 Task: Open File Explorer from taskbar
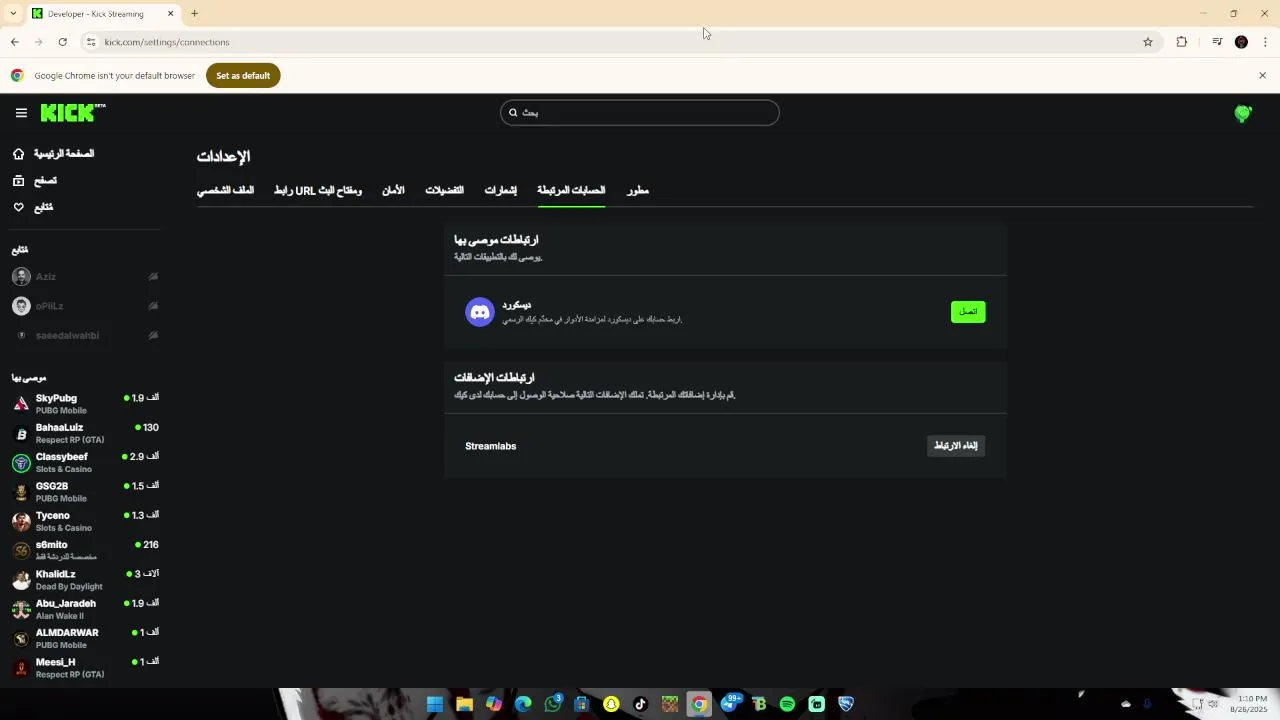(x=464, y=704)
